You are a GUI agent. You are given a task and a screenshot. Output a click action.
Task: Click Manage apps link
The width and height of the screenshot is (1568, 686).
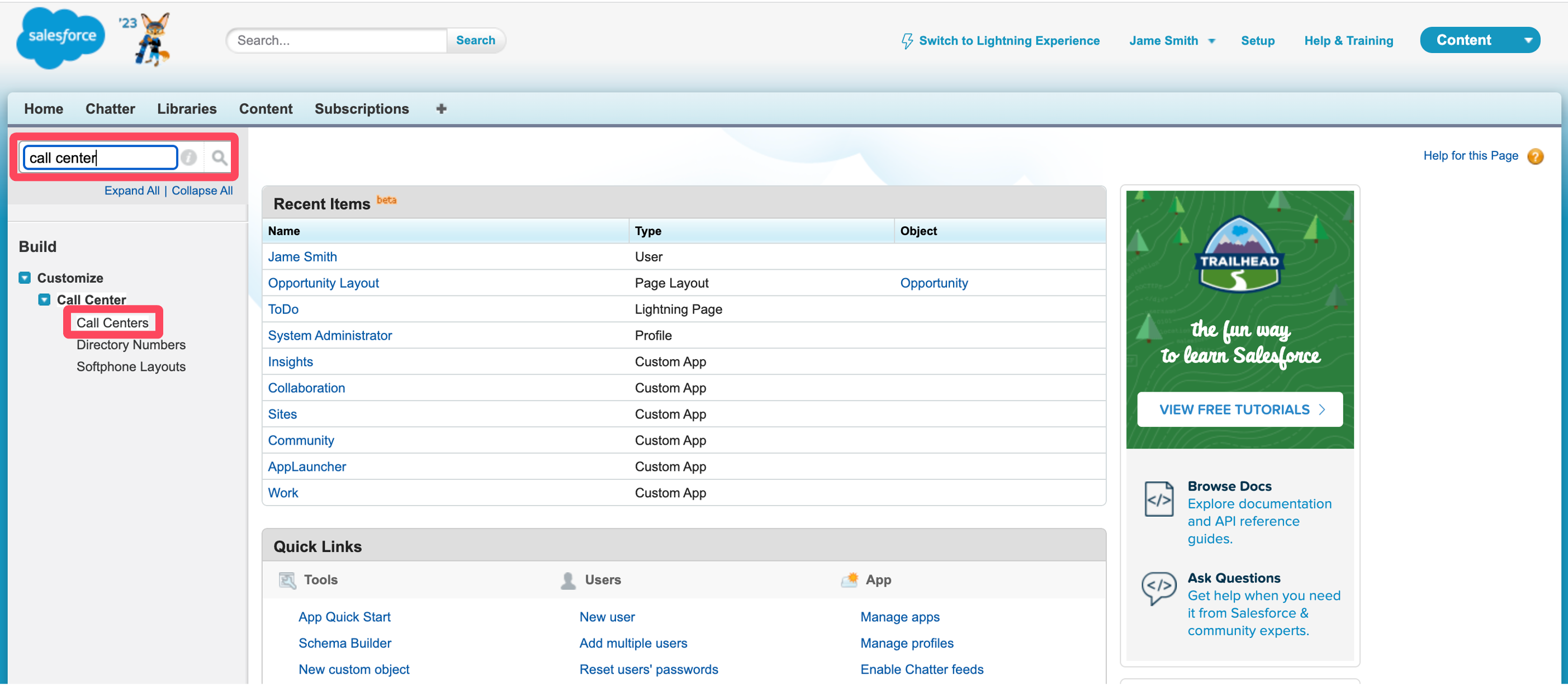899,617
